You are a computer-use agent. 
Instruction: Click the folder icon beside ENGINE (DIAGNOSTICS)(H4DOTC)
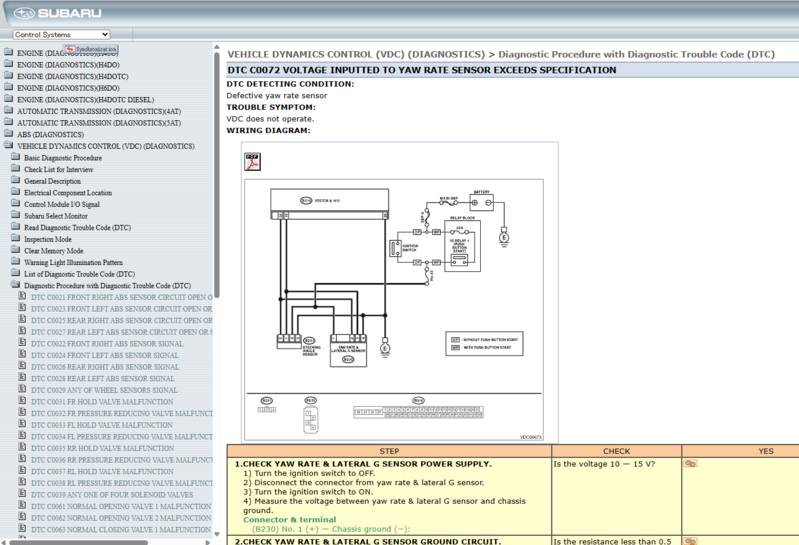[x=9, y=76]
